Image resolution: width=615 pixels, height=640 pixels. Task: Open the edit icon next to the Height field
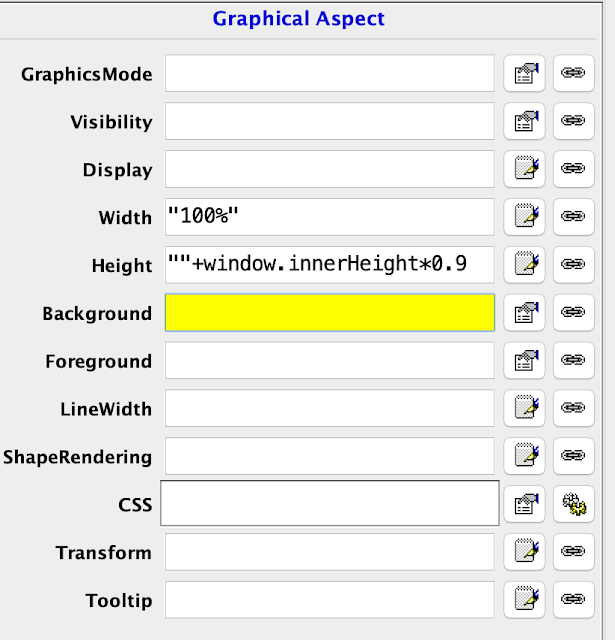click(x=524, y=265)
